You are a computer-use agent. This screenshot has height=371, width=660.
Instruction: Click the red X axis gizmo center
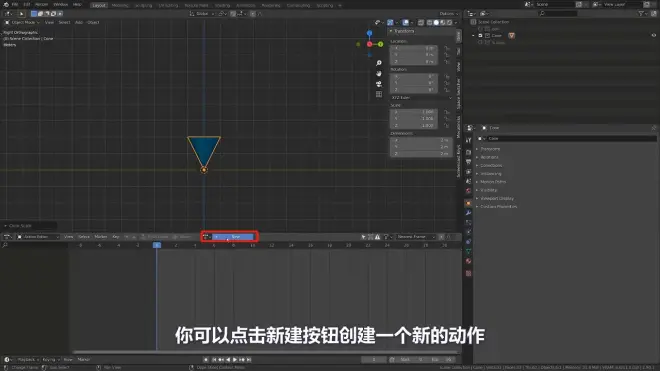(x=369, y=44)
